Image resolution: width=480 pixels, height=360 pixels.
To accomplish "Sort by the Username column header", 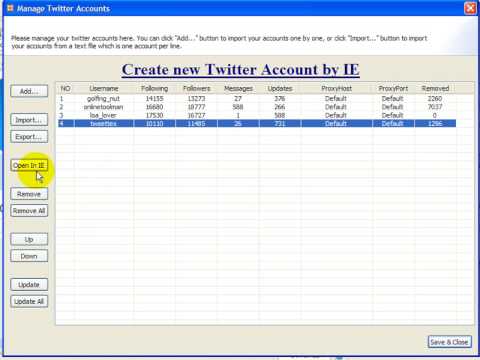I will [x=104, y=88].
